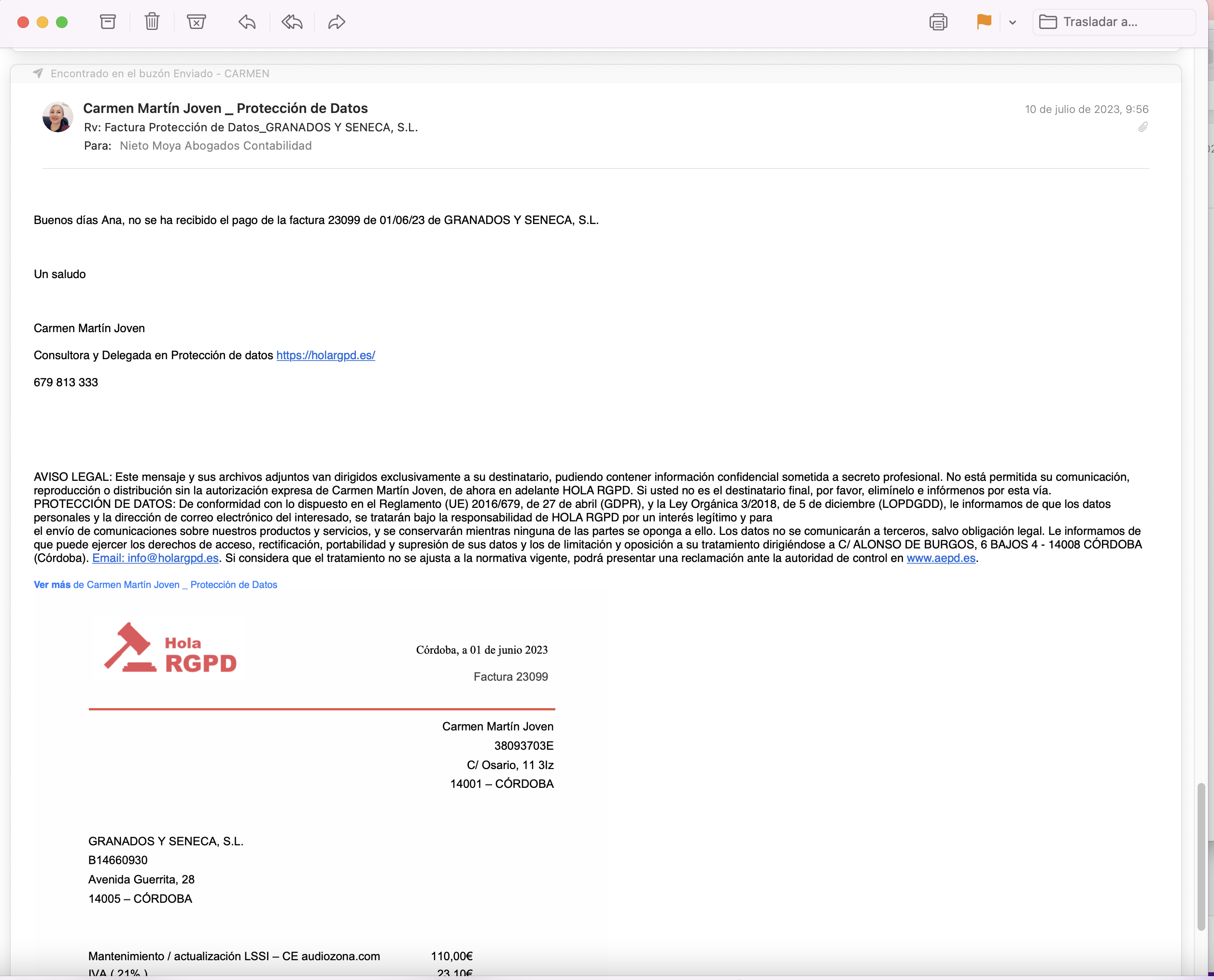Click the Archive message icon
Viewport: 1214px width, 980px height.
tap(108, 22)
